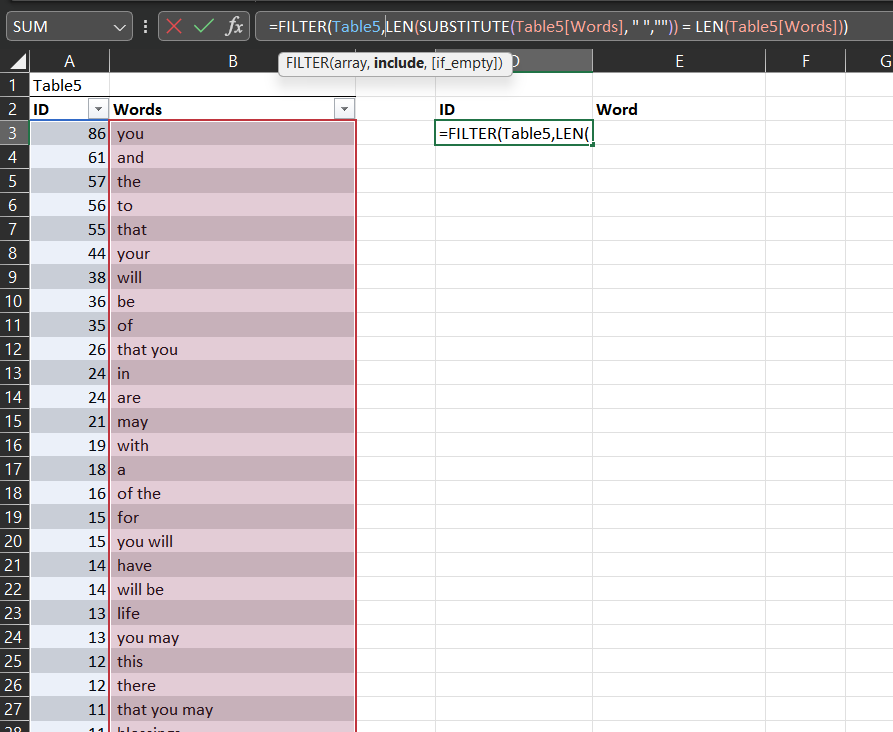Click the cell with word 'to'
893x732 pixels.
pos(232,205)
